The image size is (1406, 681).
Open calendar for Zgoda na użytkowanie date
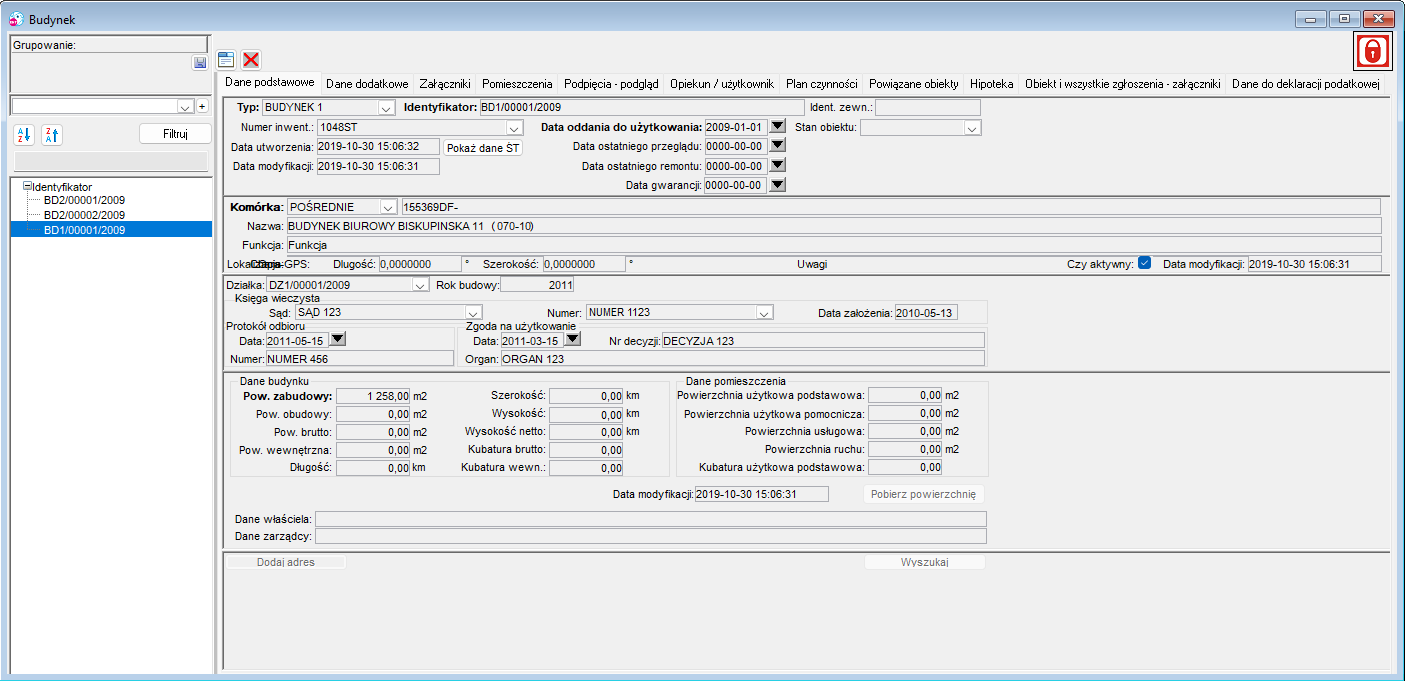[x=572, y=340]
